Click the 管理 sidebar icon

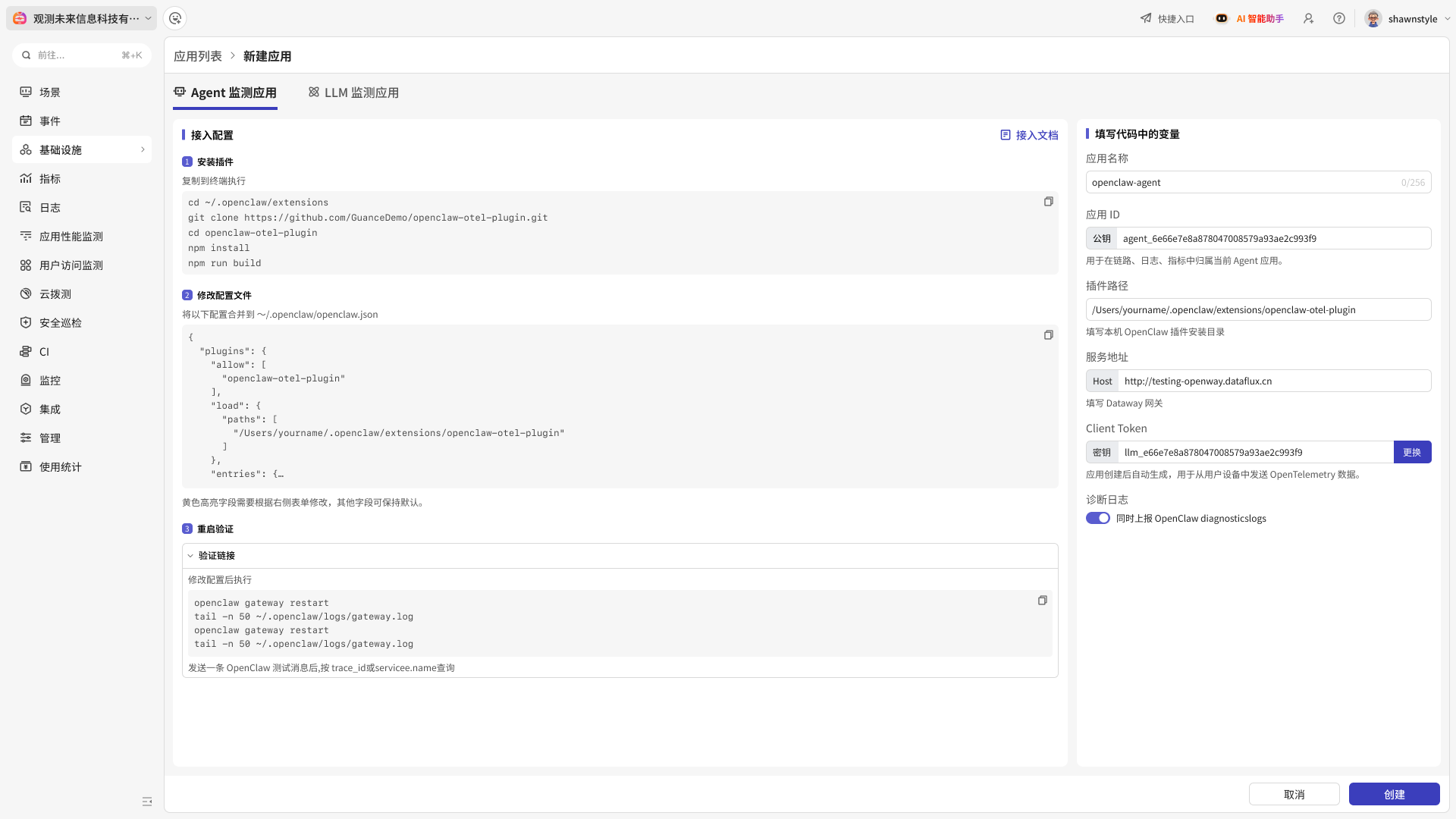point(26,438)
